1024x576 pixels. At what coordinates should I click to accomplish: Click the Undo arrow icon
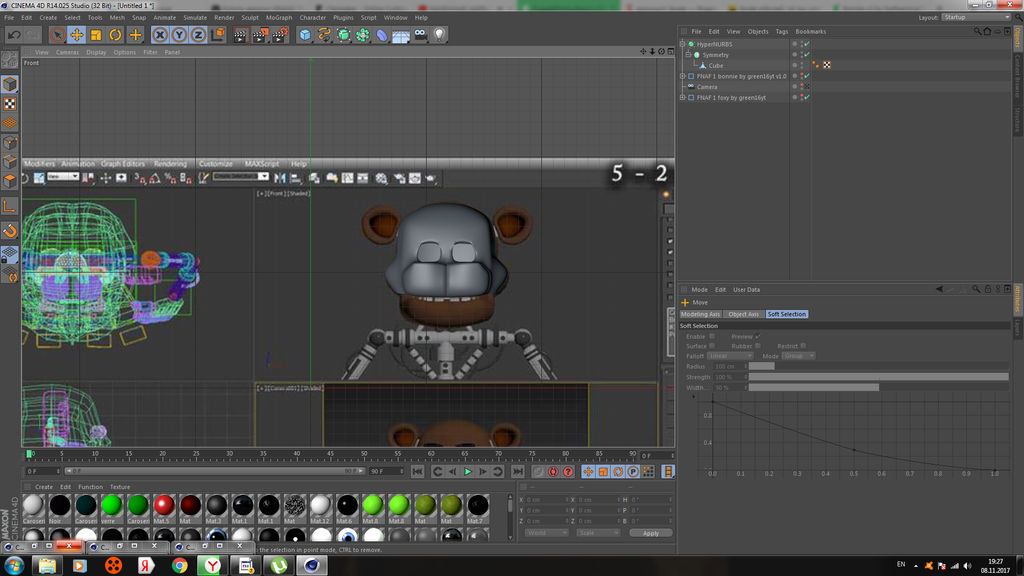[14, 35]
